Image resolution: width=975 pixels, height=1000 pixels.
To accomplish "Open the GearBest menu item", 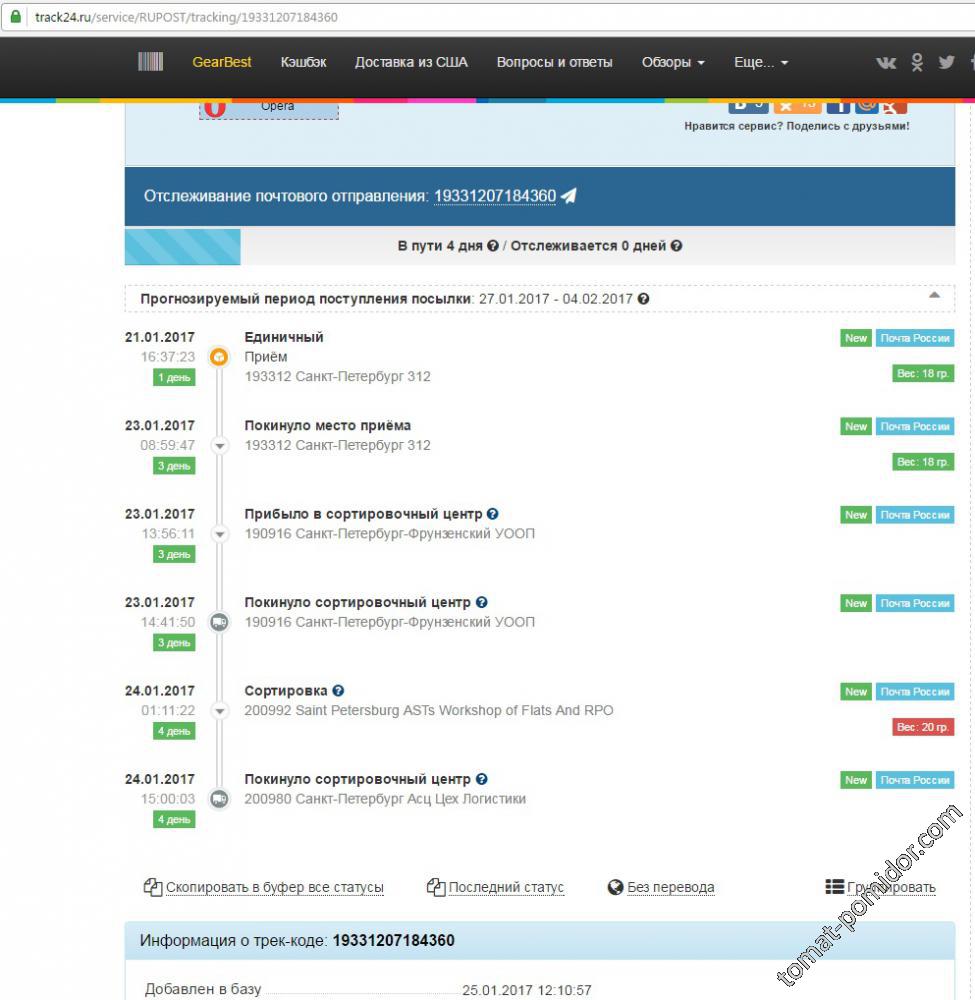I will [222, 62].
